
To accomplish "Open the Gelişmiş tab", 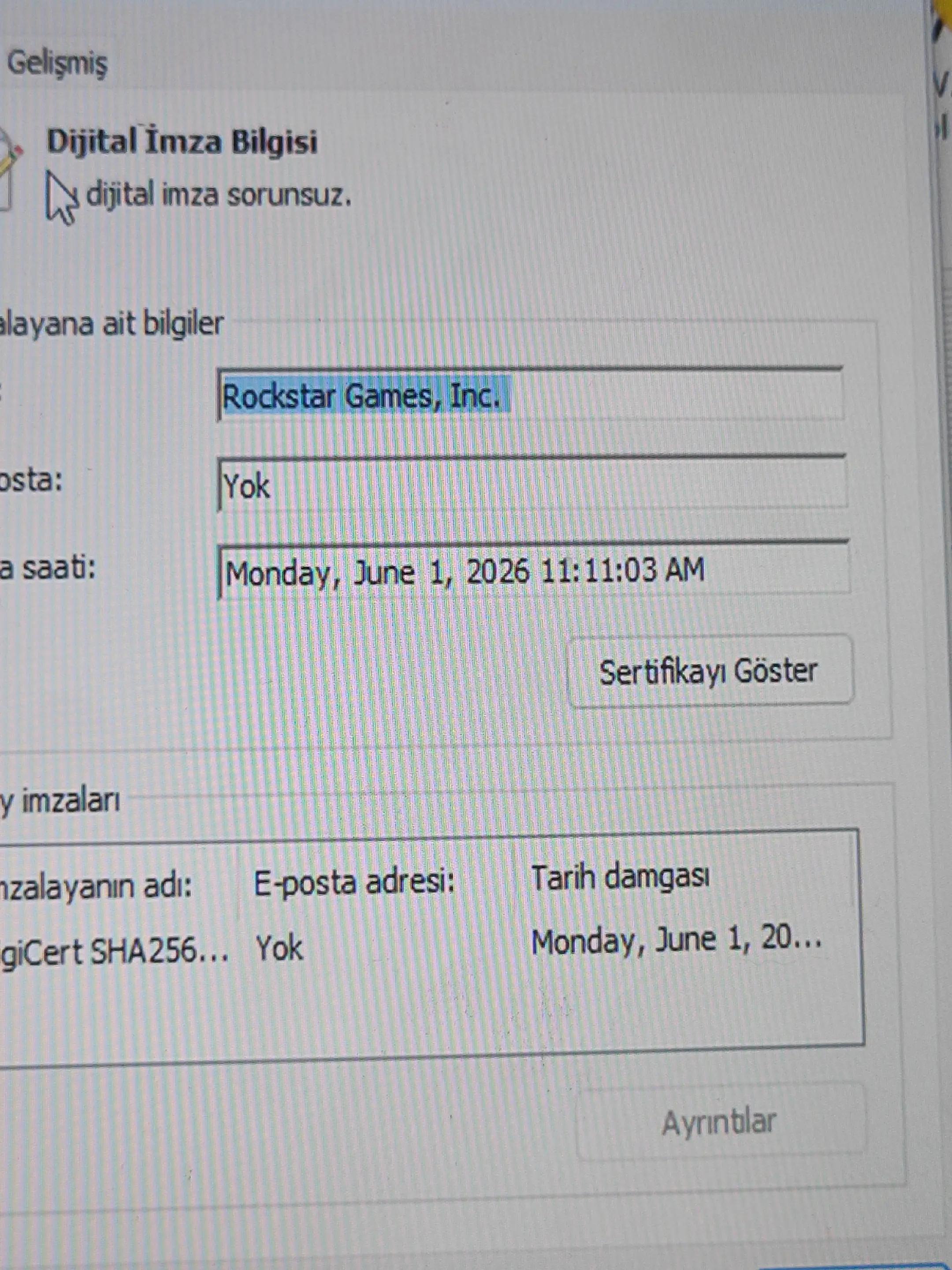I will [56, 63].
